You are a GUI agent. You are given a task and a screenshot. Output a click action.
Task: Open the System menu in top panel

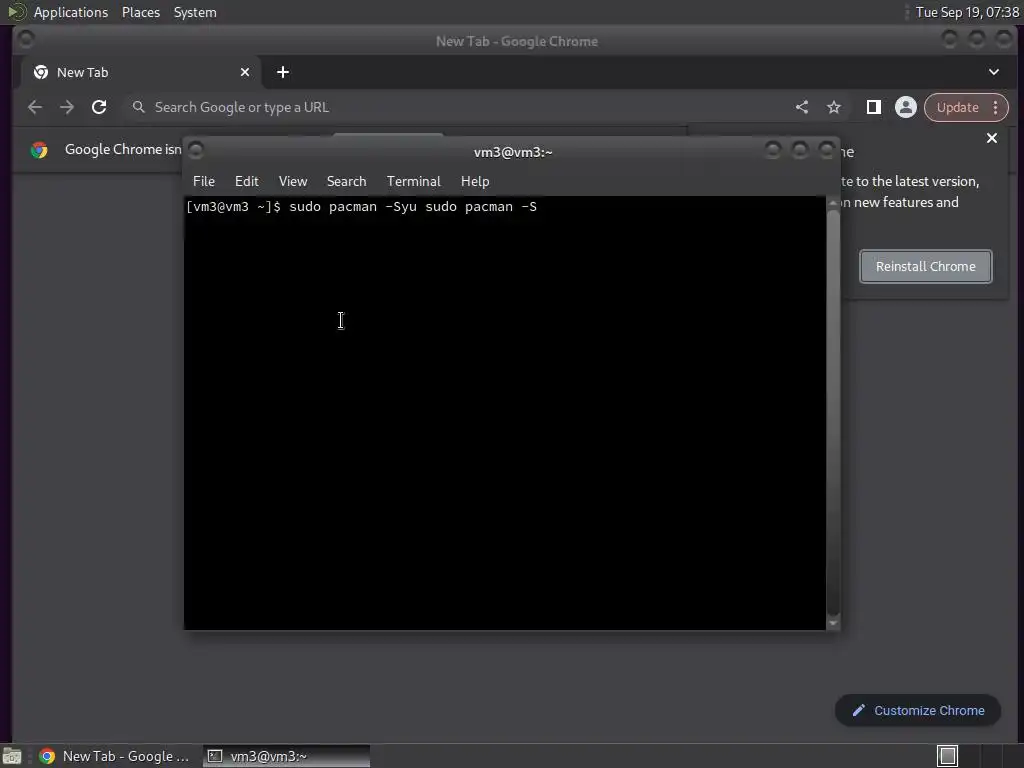coord(195,12)
